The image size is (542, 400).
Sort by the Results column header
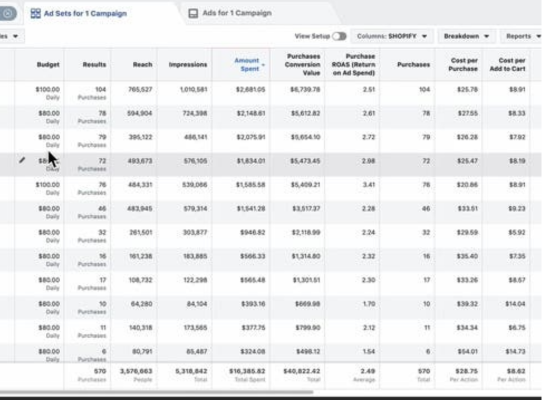click(94, 65)
